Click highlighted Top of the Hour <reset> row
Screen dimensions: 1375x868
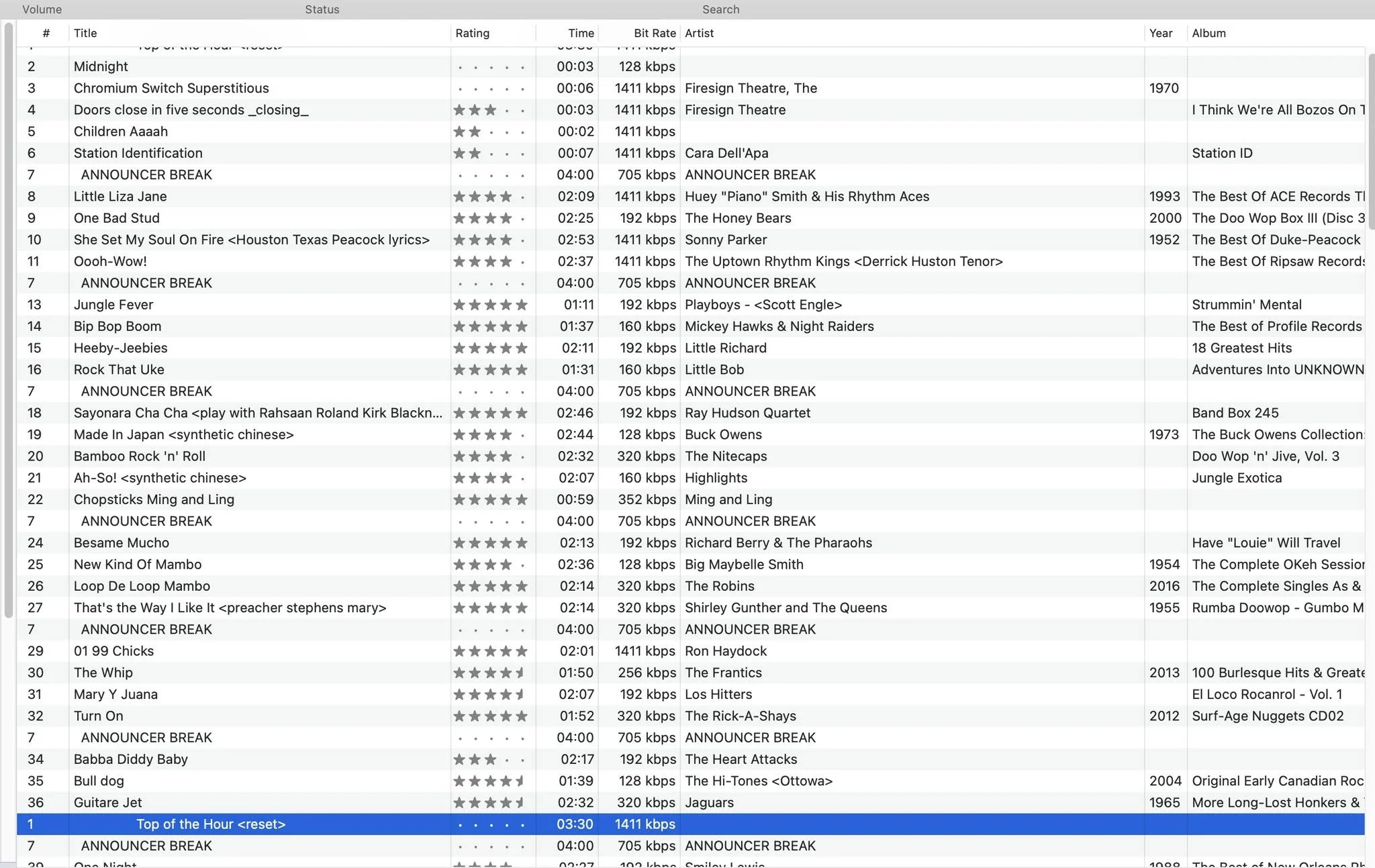pos(690,824)
